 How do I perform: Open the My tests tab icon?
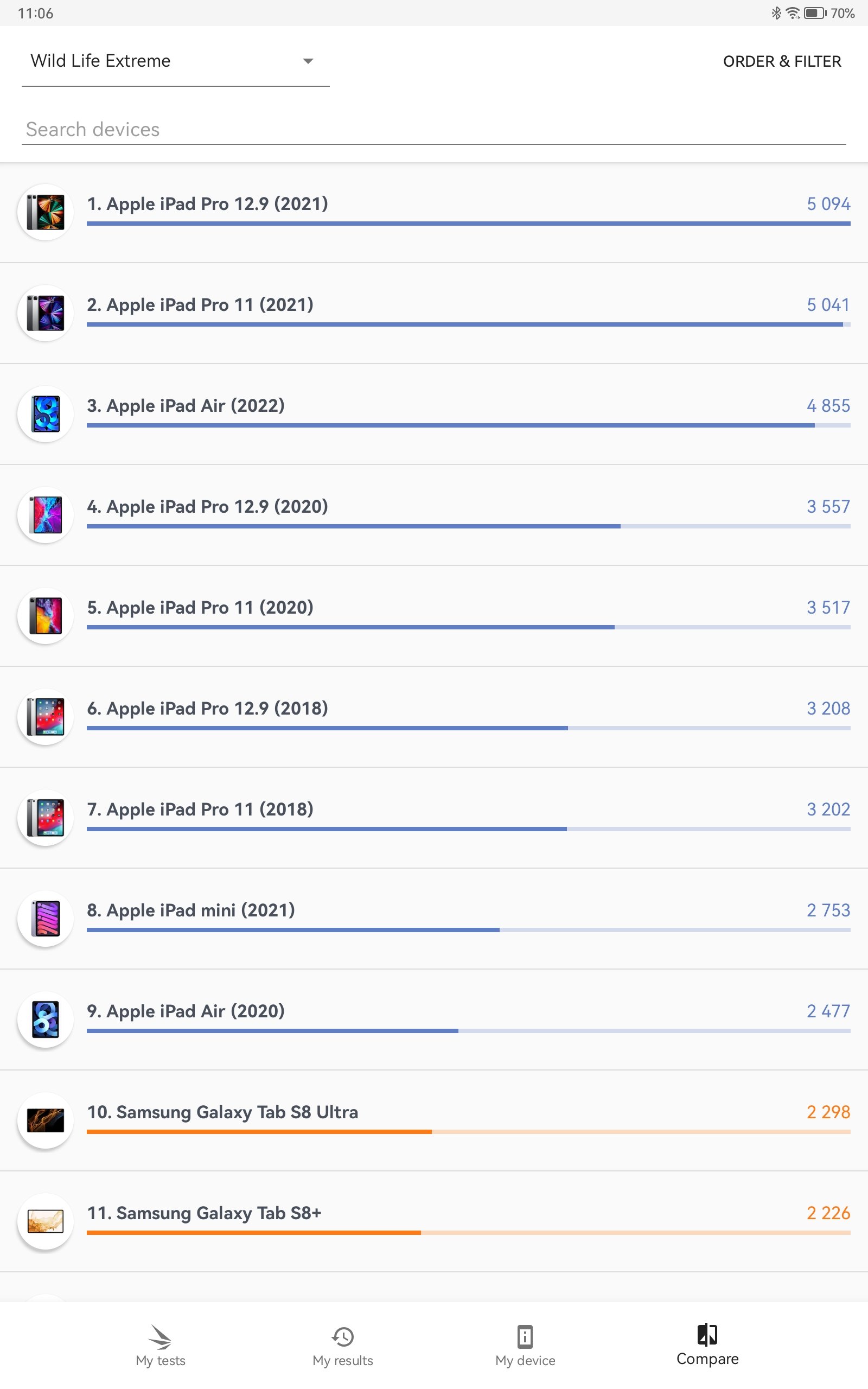[x=160, y=1336]
